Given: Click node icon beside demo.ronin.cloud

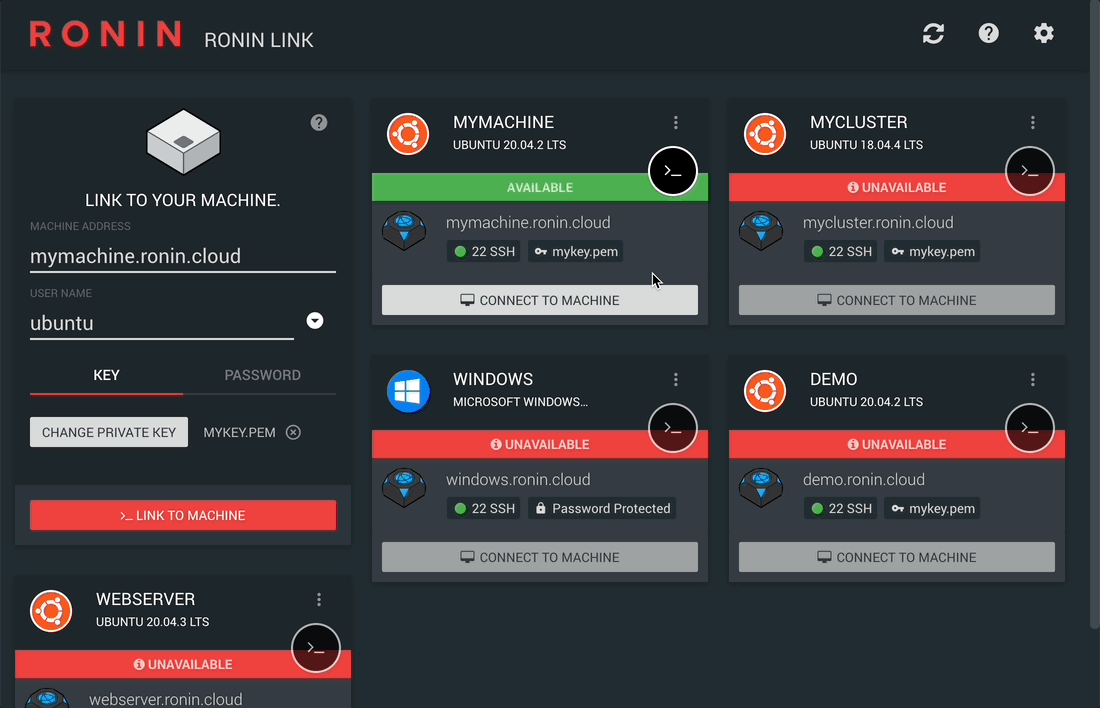Looking at the screenshot, I should pyautogui.click(x=761, y=487).
